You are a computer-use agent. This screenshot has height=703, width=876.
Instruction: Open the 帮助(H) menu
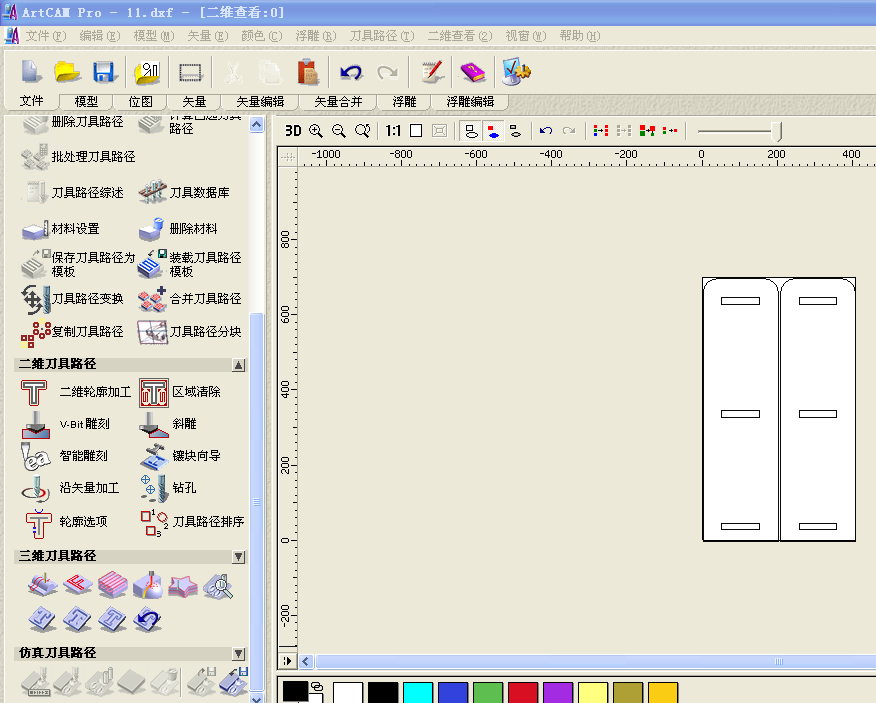[x=580, y=36]
